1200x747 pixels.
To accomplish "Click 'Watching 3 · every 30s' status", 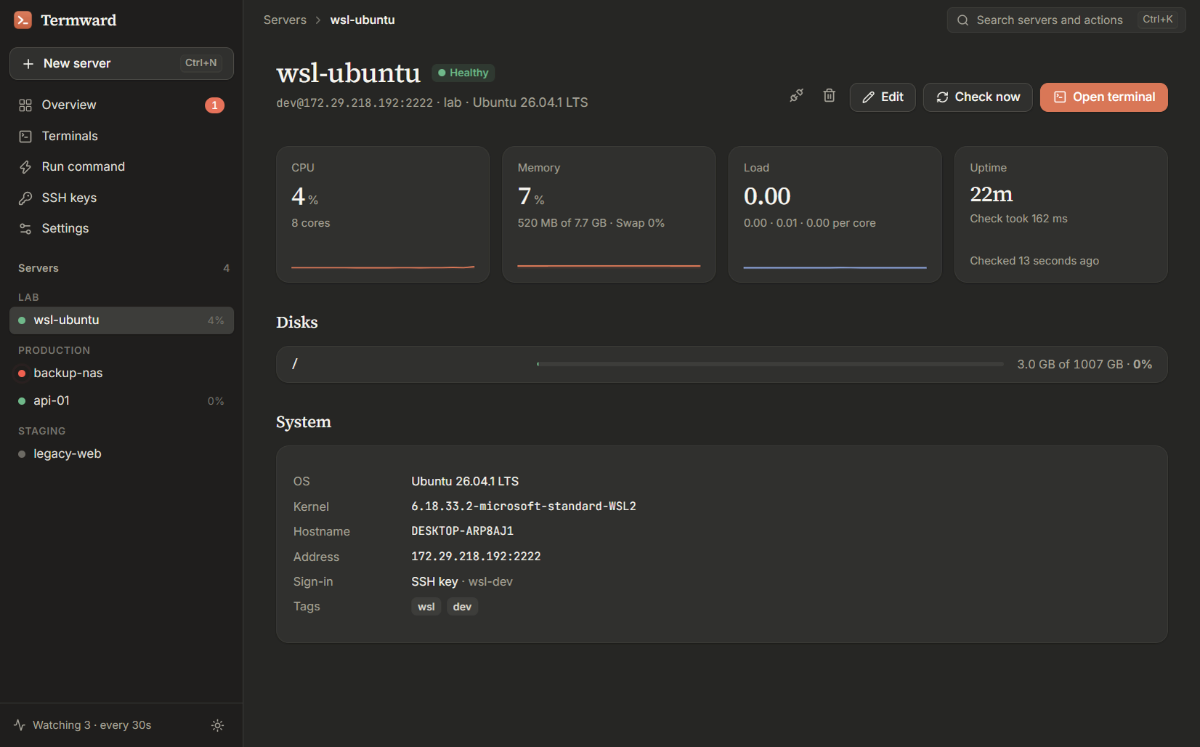I will click(92, 725).
